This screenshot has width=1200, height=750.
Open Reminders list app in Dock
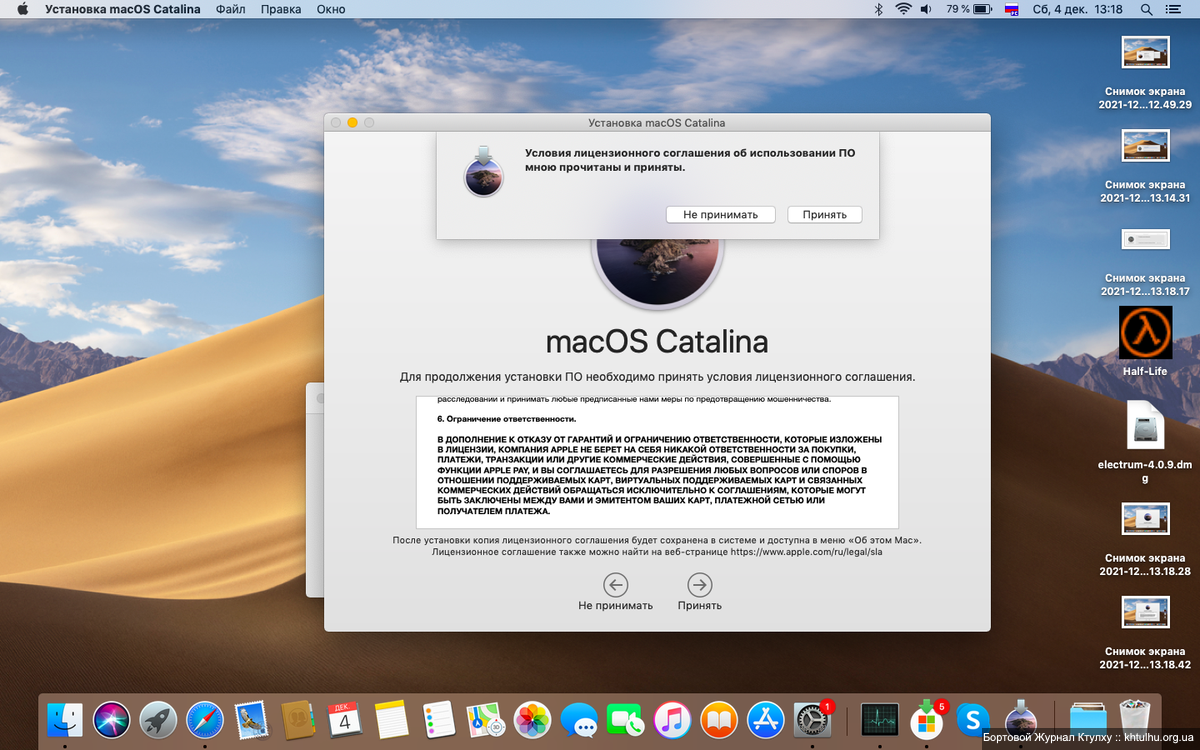[439, 718]
